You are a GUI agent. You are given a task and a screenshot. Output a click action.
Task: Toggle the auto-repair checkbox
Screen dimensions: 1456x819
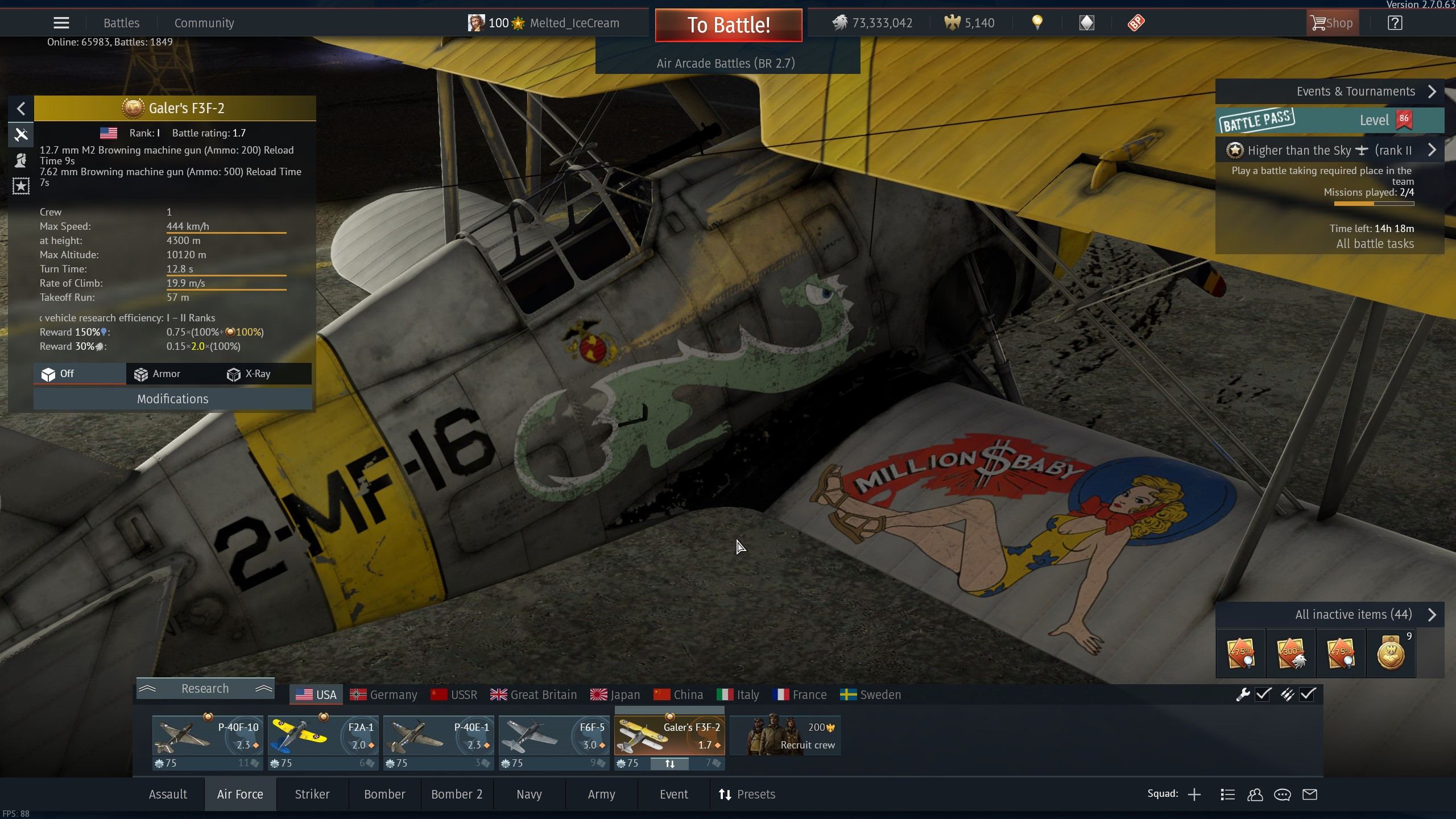tap(1264, 694)
